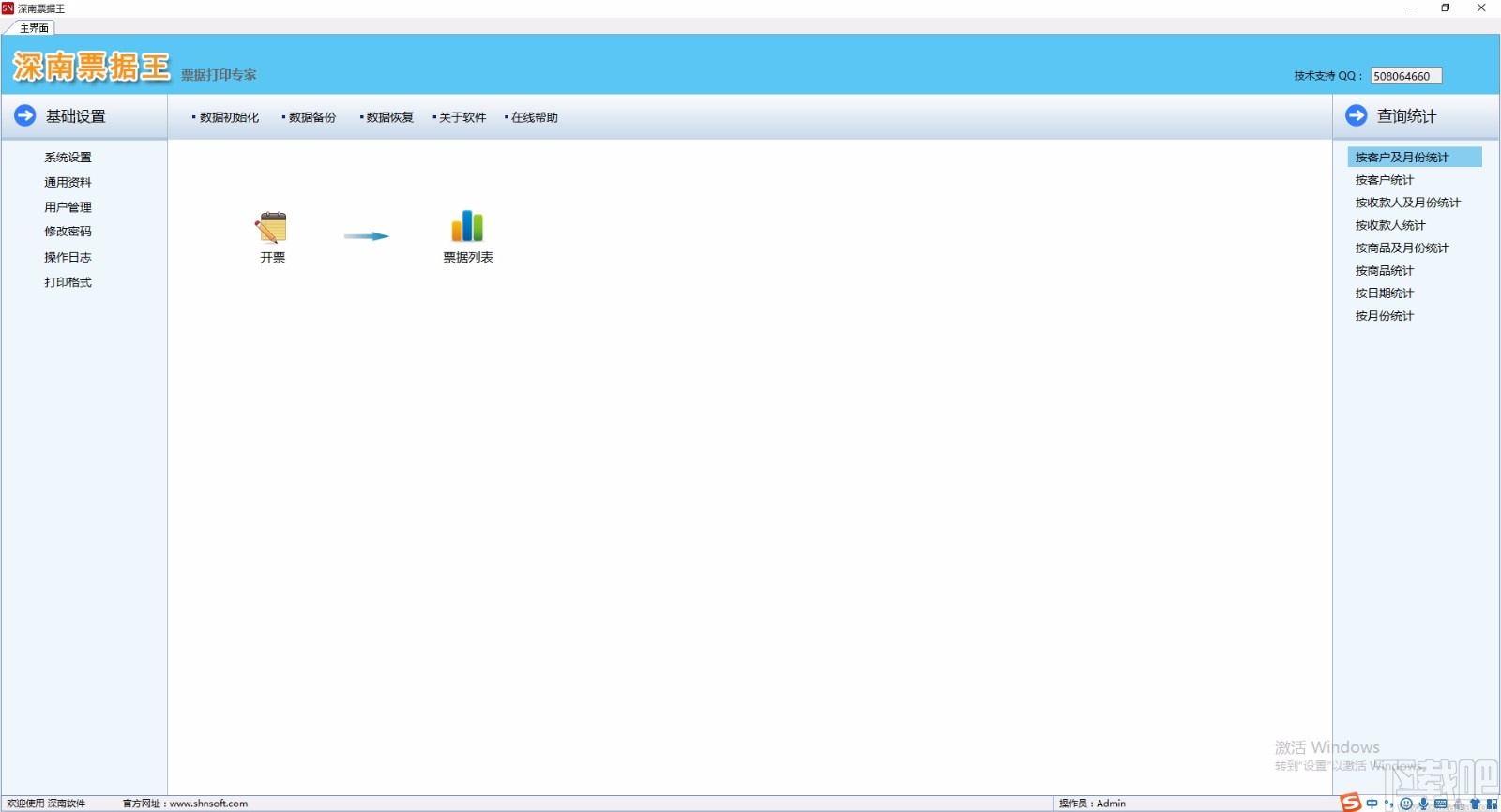Open the soft keyboard icon
Screen dimensions: 1501x812
(x=1441, y=804)
